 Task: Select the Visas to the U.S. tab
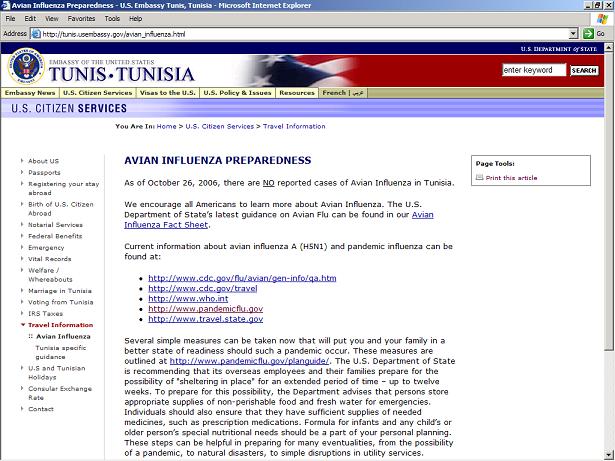[167, 93]
